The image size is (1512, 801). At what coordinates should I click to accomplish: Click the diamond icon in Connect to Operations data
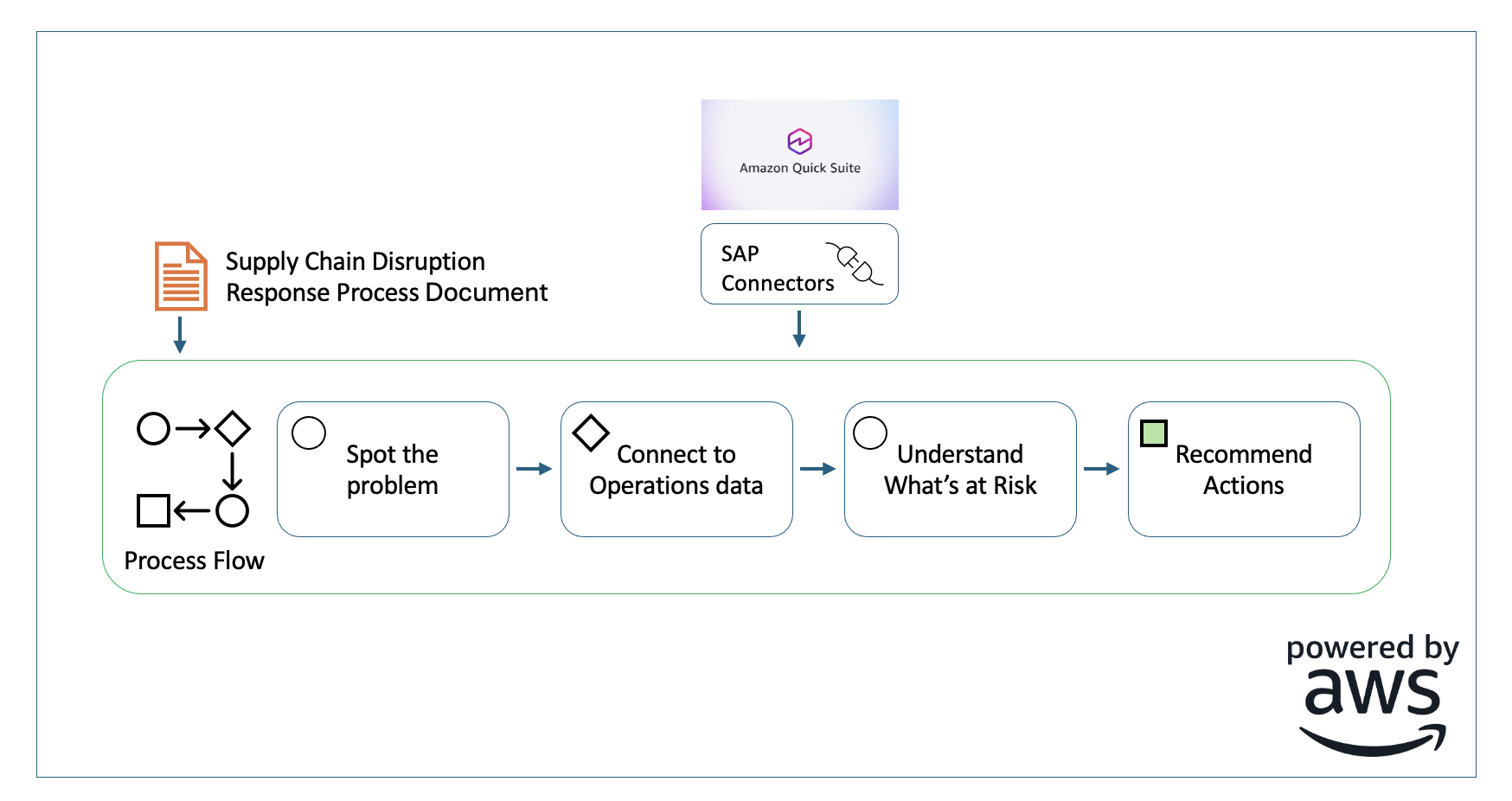pos(592,433)
